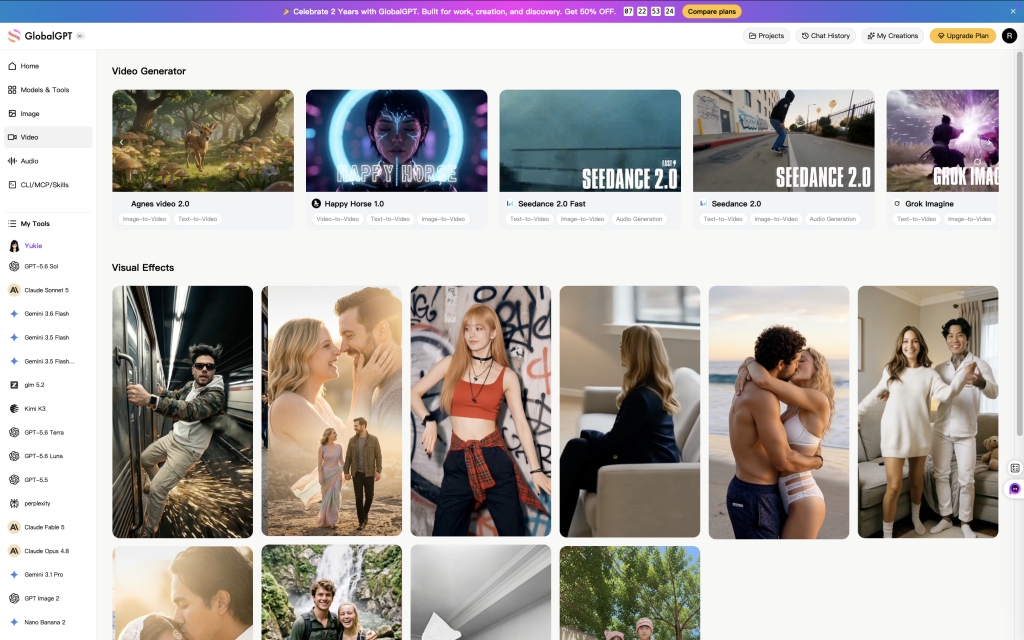The image size is (1024, 640).
Task: Open CLI/MCP/Skills page
Action: [x=48, y=185]
